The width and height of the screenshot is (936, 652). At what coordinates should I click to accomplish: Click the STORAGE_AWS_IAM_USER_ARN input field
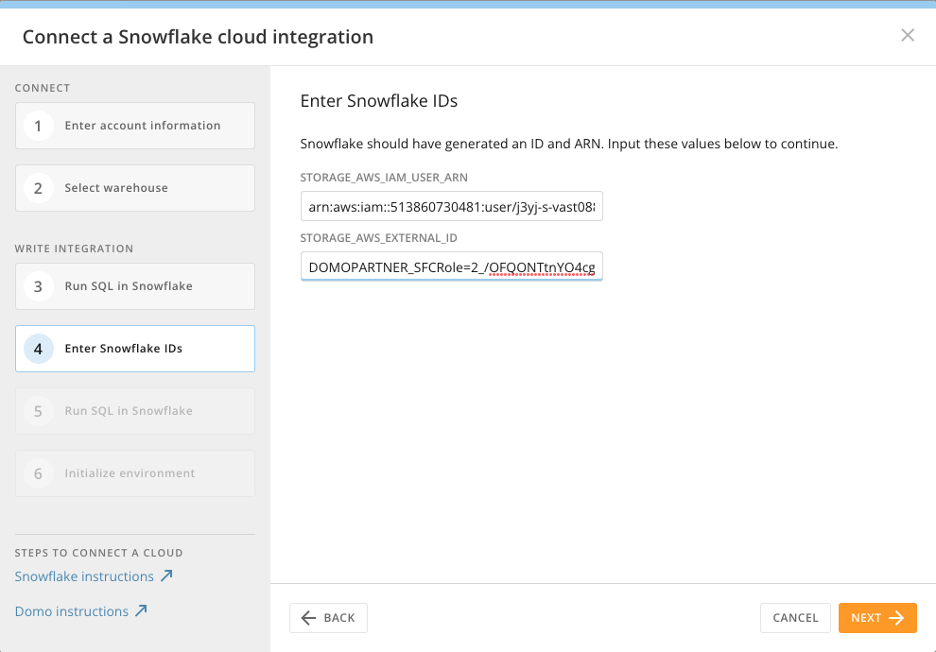click(x=451, y=206)
